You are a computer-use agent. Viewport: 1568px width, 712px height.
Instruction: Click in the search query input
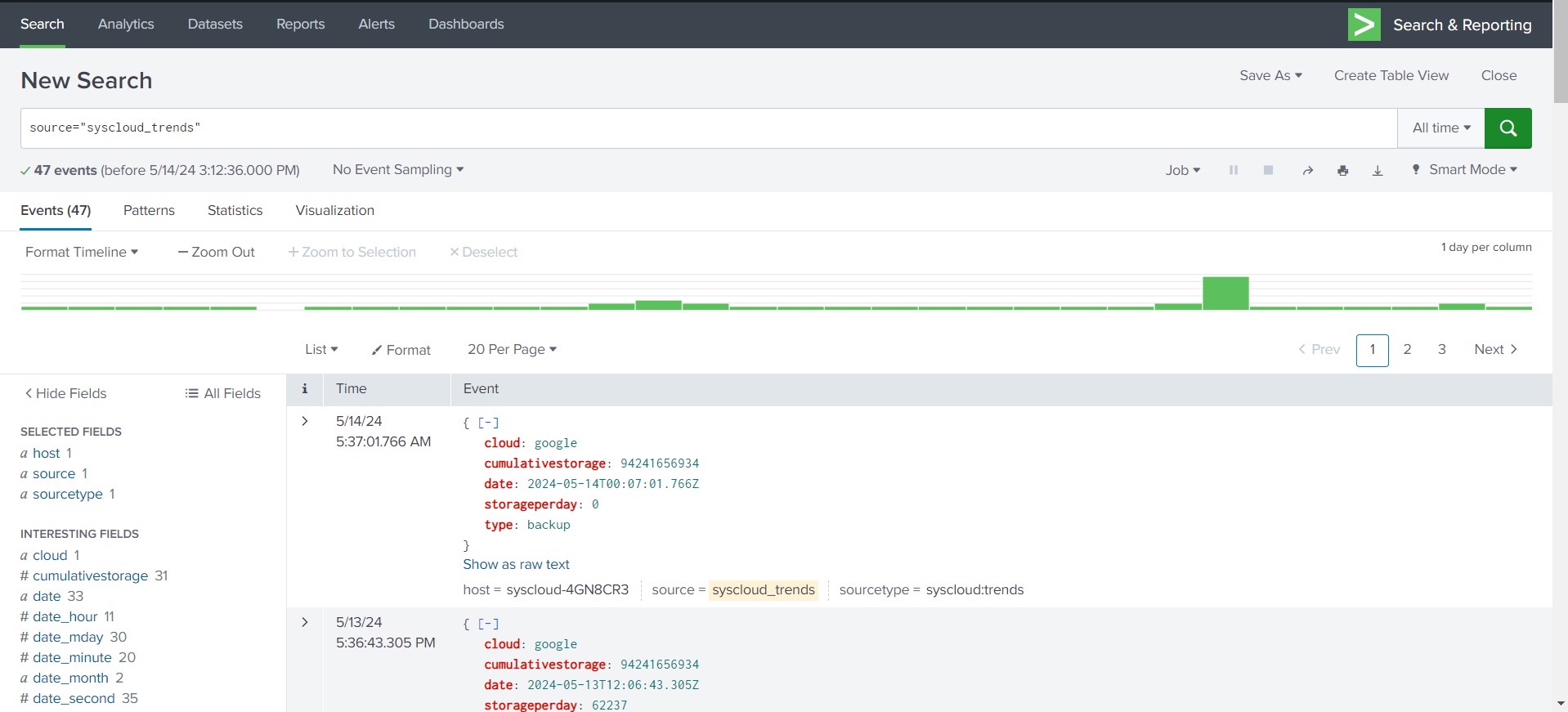point(709,128)
